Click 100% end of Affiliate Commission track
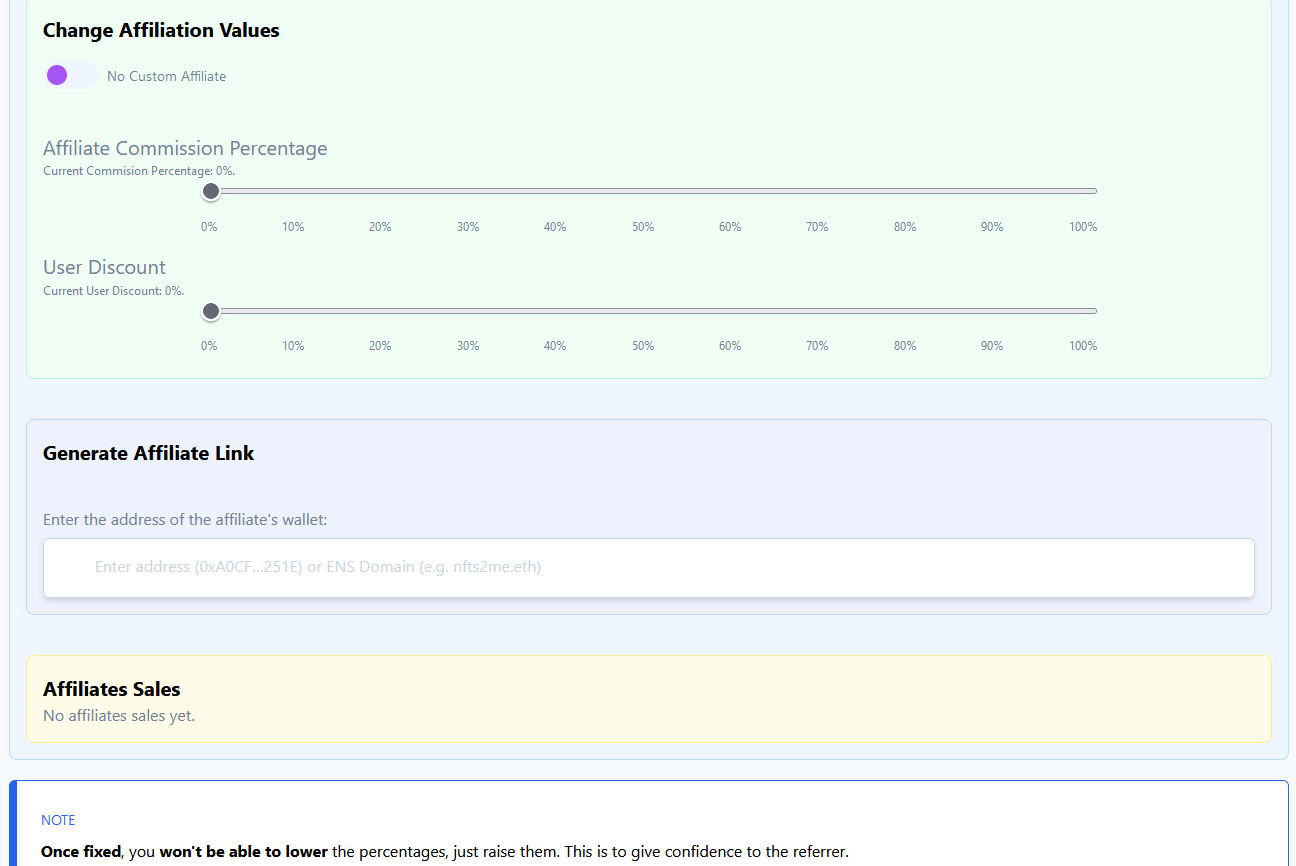1296x866 pixels. [x=1094, y=191]
